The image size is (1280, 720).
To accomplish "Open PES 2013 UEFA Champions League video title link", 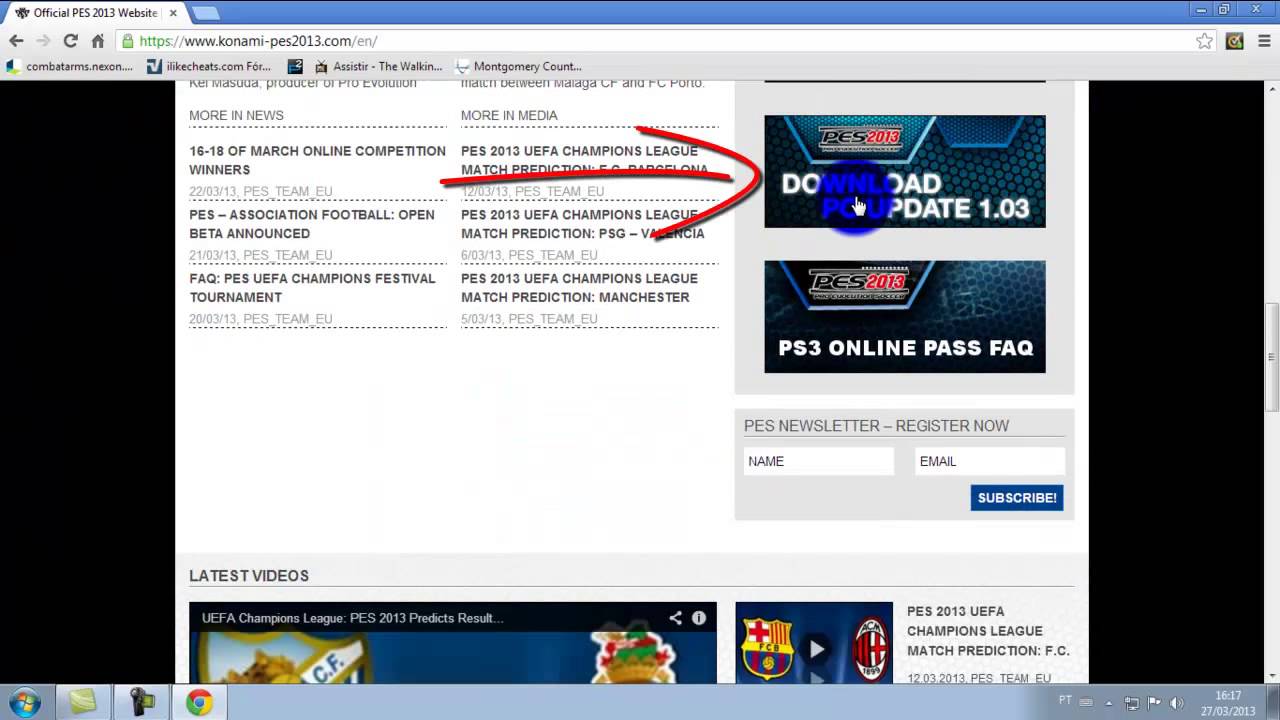I will [x=988, y=631].
